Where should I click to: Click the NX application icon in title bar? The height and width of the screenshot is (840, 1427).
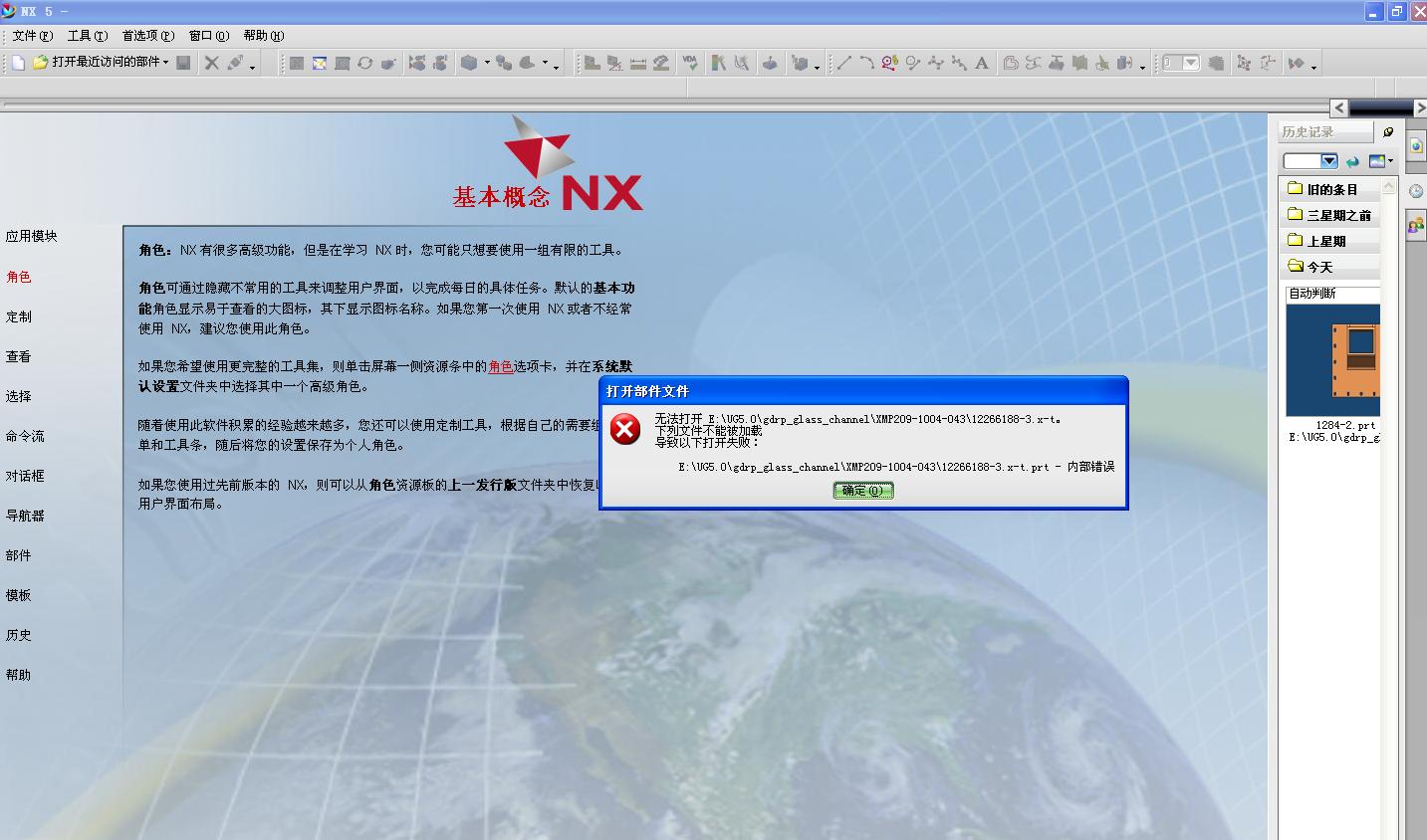tap(10, 11)
